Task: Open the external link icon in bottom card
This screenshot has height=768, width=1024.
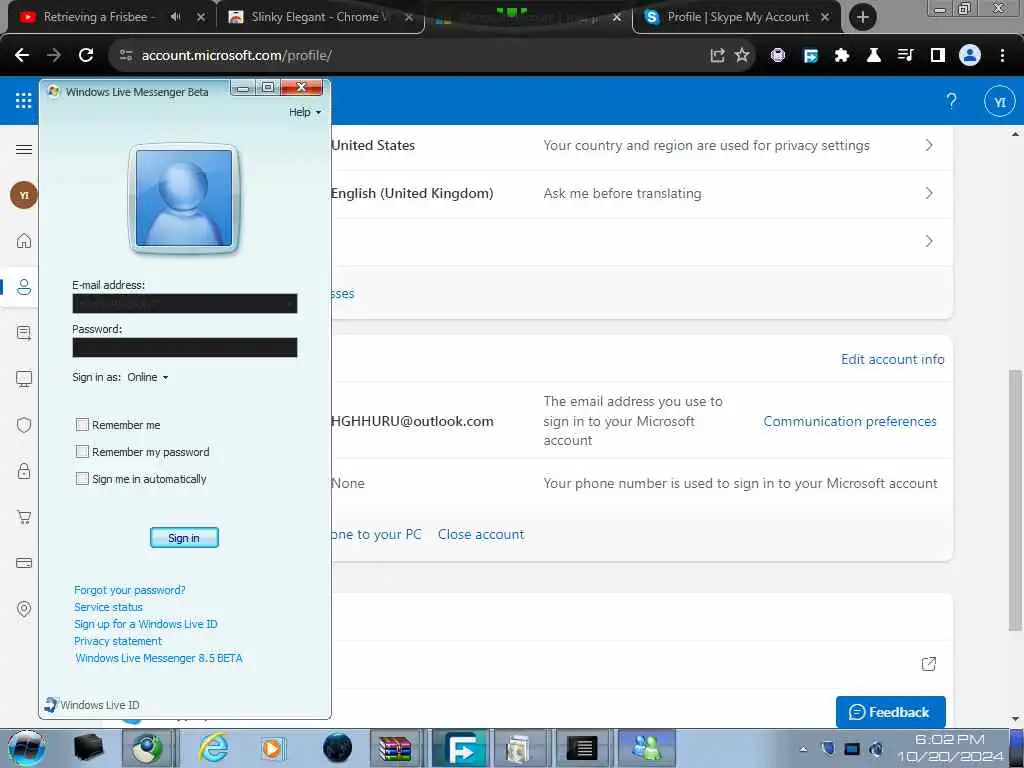Action: (x=929, y=664)
